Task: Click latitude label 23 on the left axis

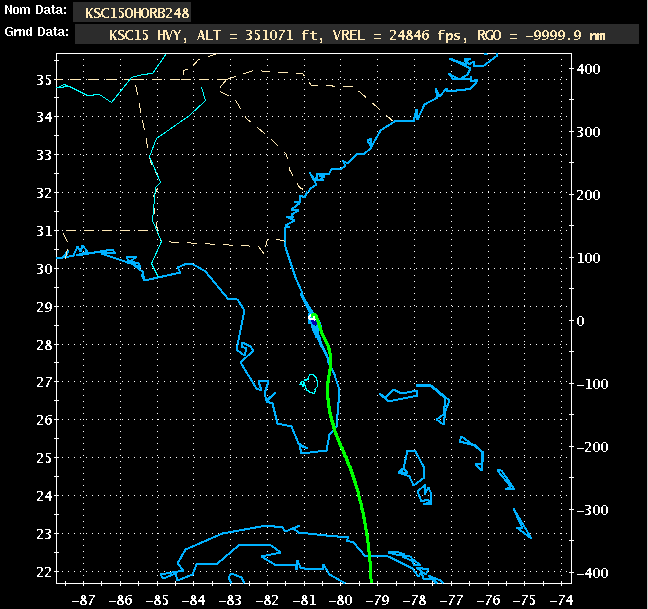Action: tap(44, 535)
